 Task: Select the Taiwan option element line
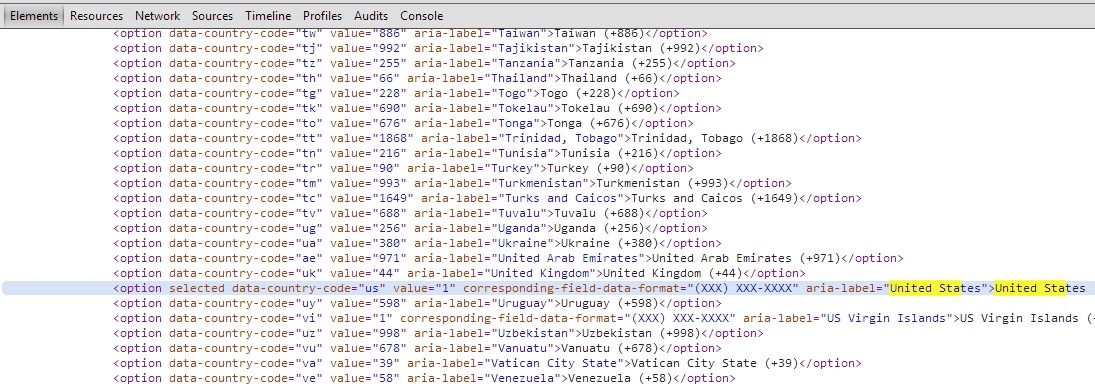411,34
